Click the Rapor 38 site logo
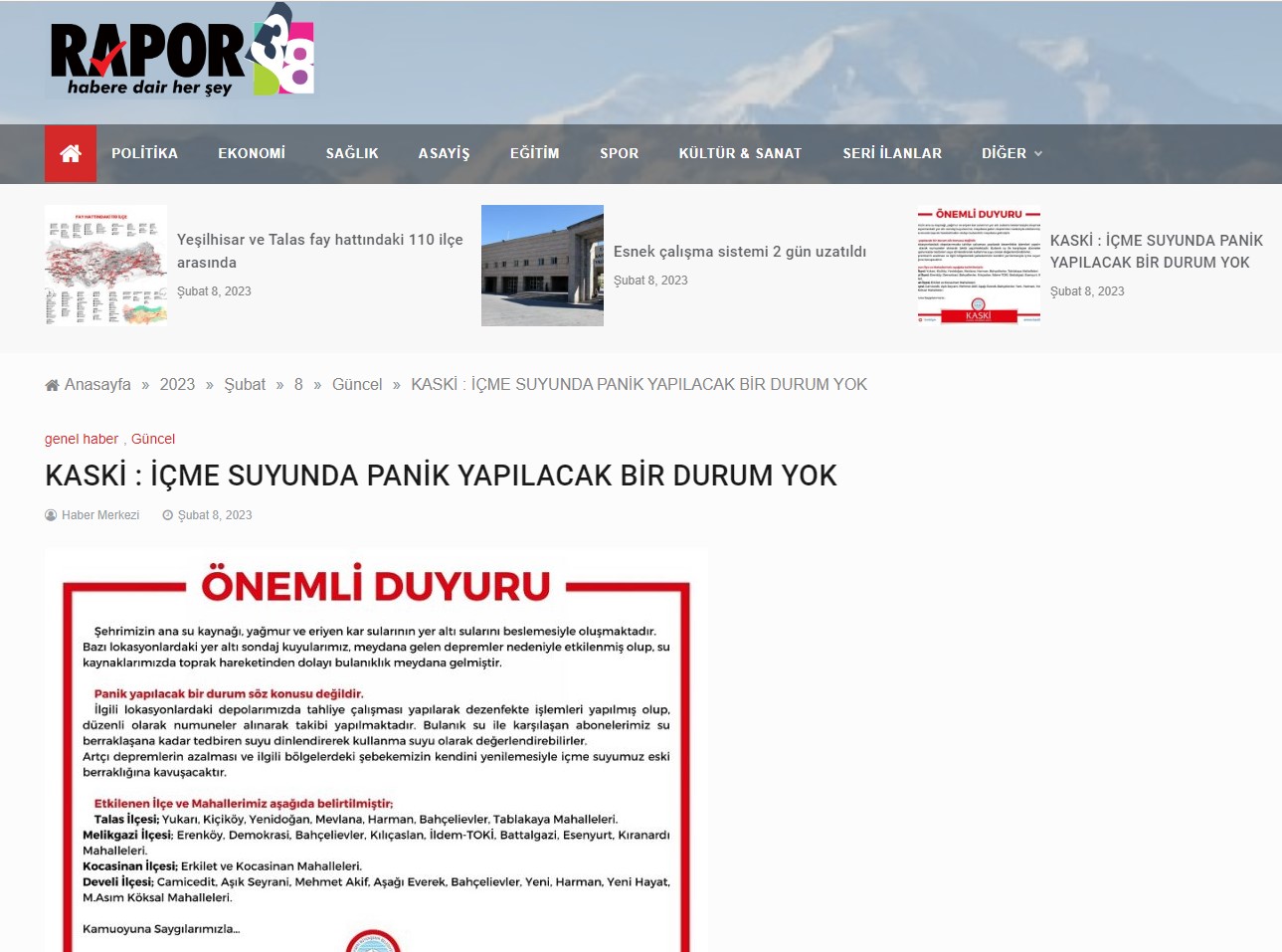Image resolution: width=1282 pixels, height=952 pixels. point(182,51)
